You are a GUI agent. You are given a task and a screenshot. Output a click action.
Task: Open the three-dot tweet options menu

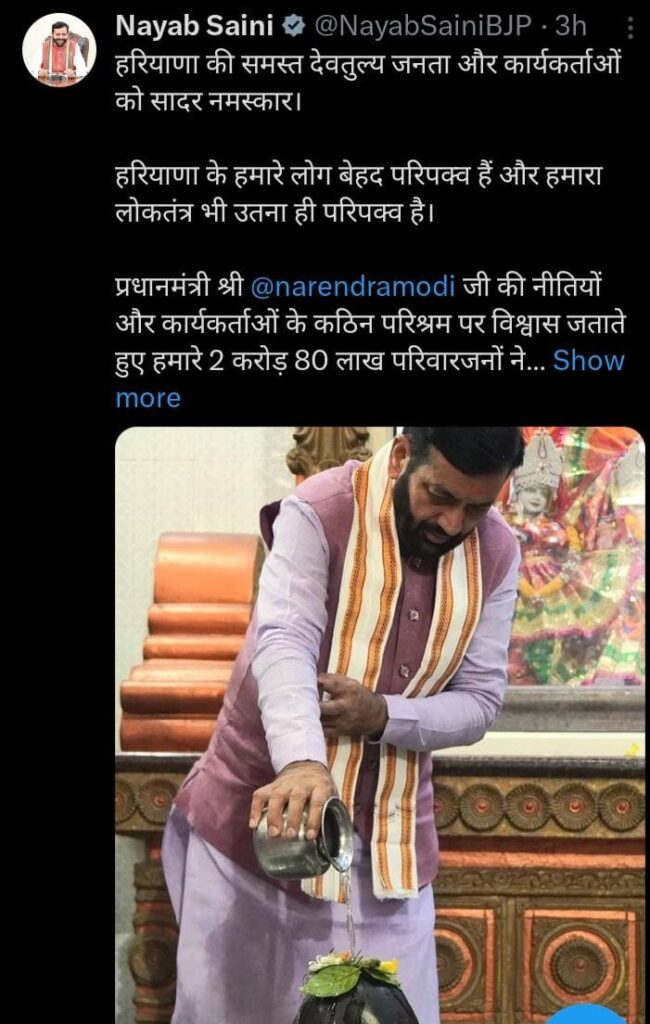[x=630, y=28]
